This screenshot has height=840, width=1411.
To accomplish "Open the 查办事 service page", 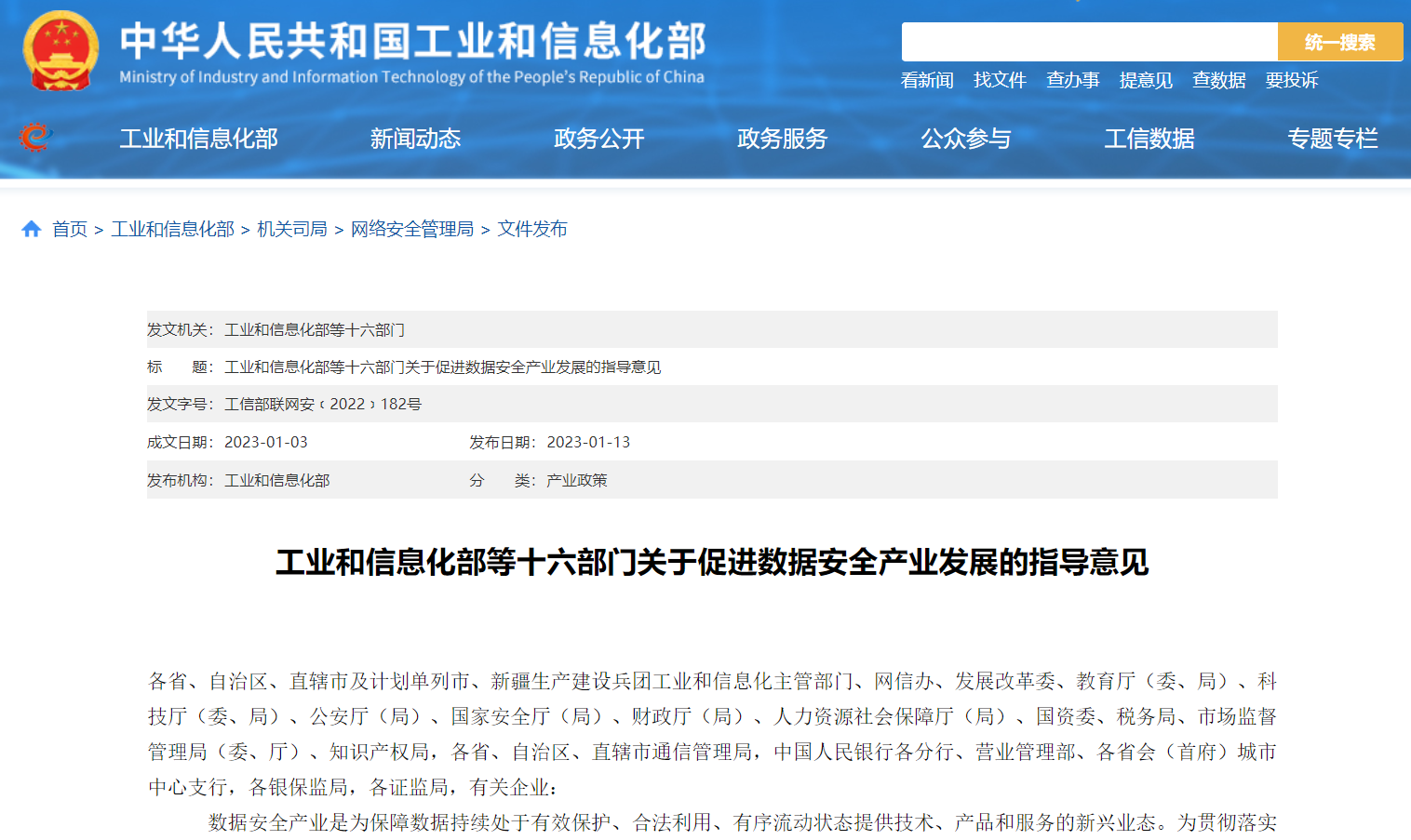I will (1072, 81).
